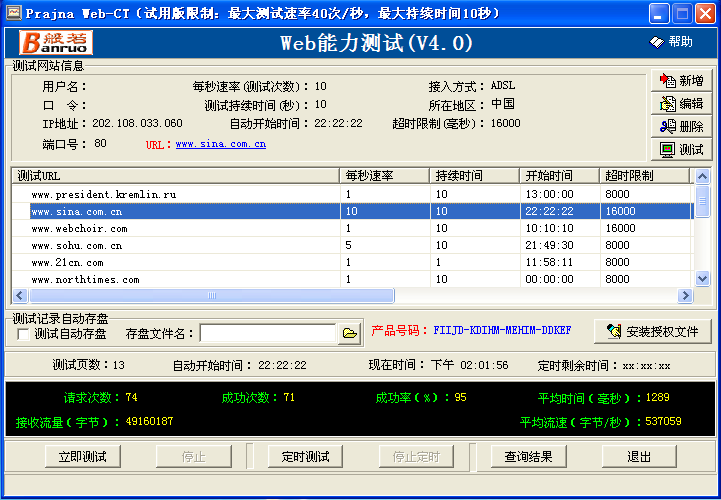Click the Banruo logo
This screenshot has height=500, width=721.
56,42
